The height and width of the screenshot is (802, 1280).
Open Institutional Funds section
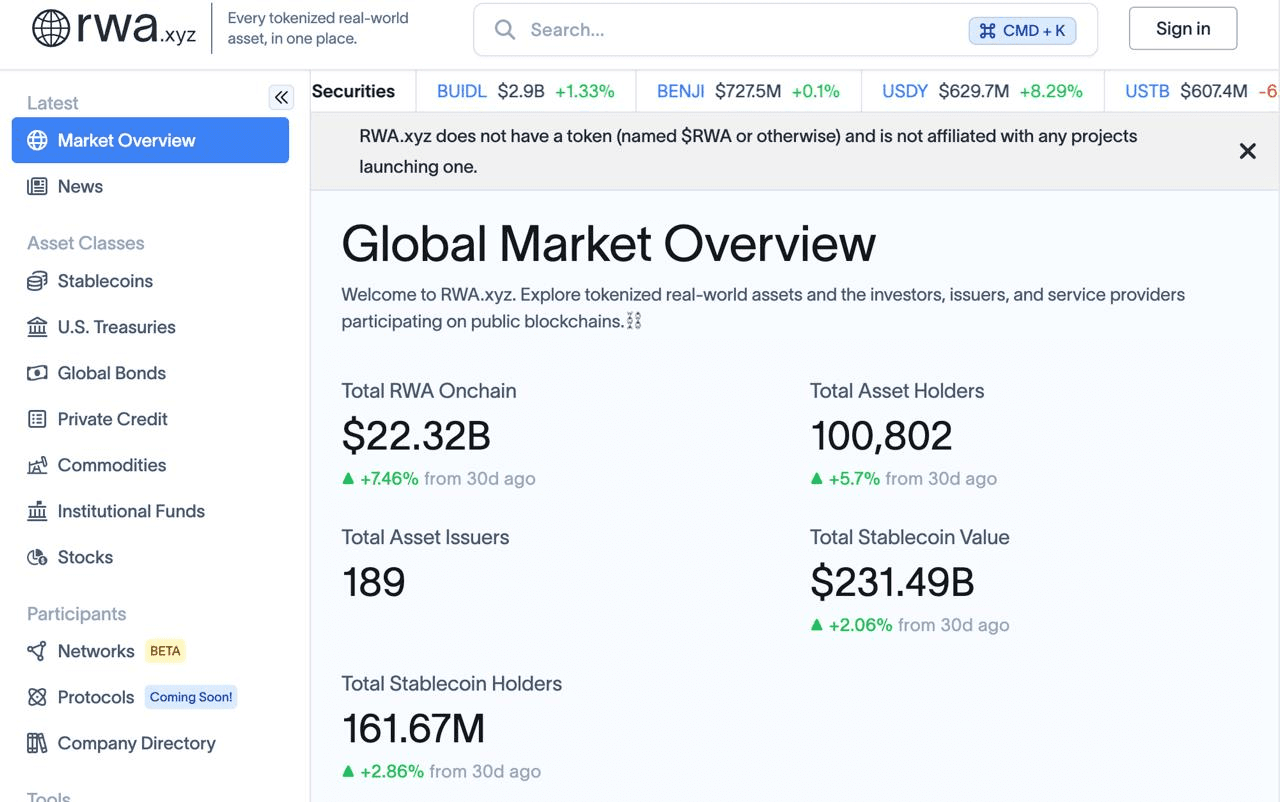click(x=131, y=511)
